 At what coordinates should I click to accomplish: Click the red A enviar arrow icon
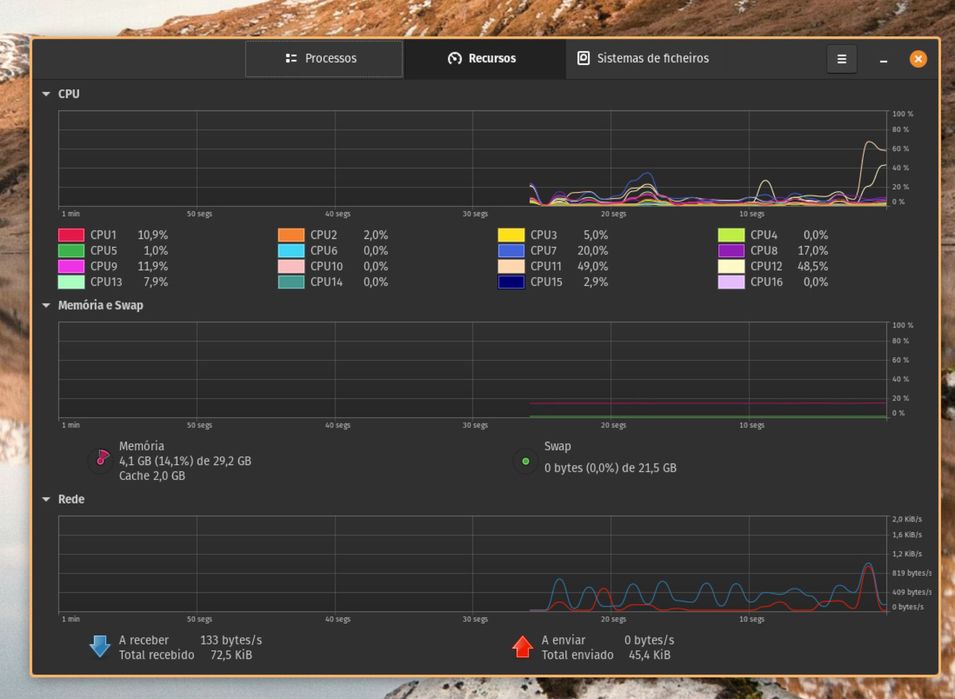point(523,647)
